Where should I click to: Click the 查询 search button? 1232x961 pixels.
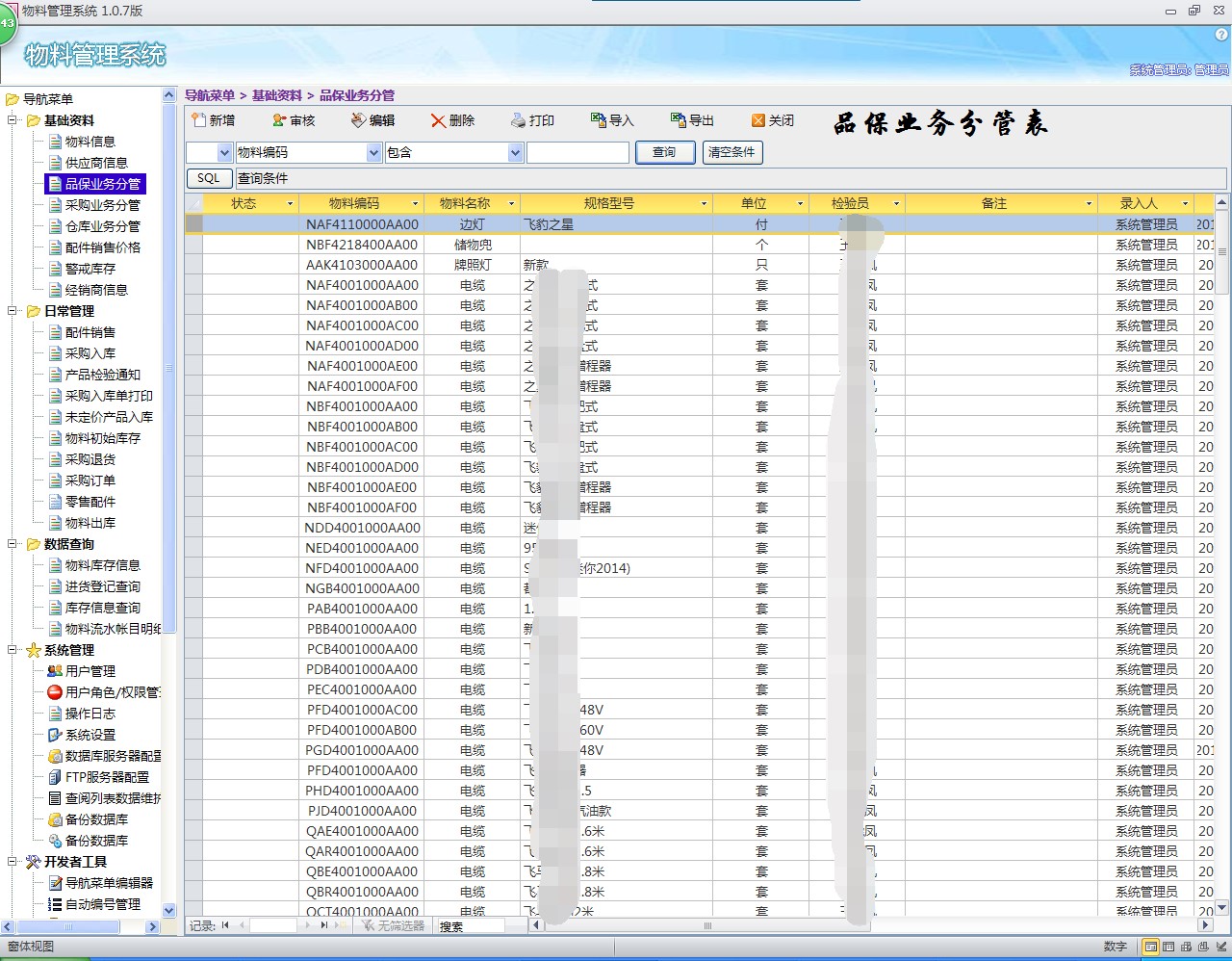click(664, 152)
